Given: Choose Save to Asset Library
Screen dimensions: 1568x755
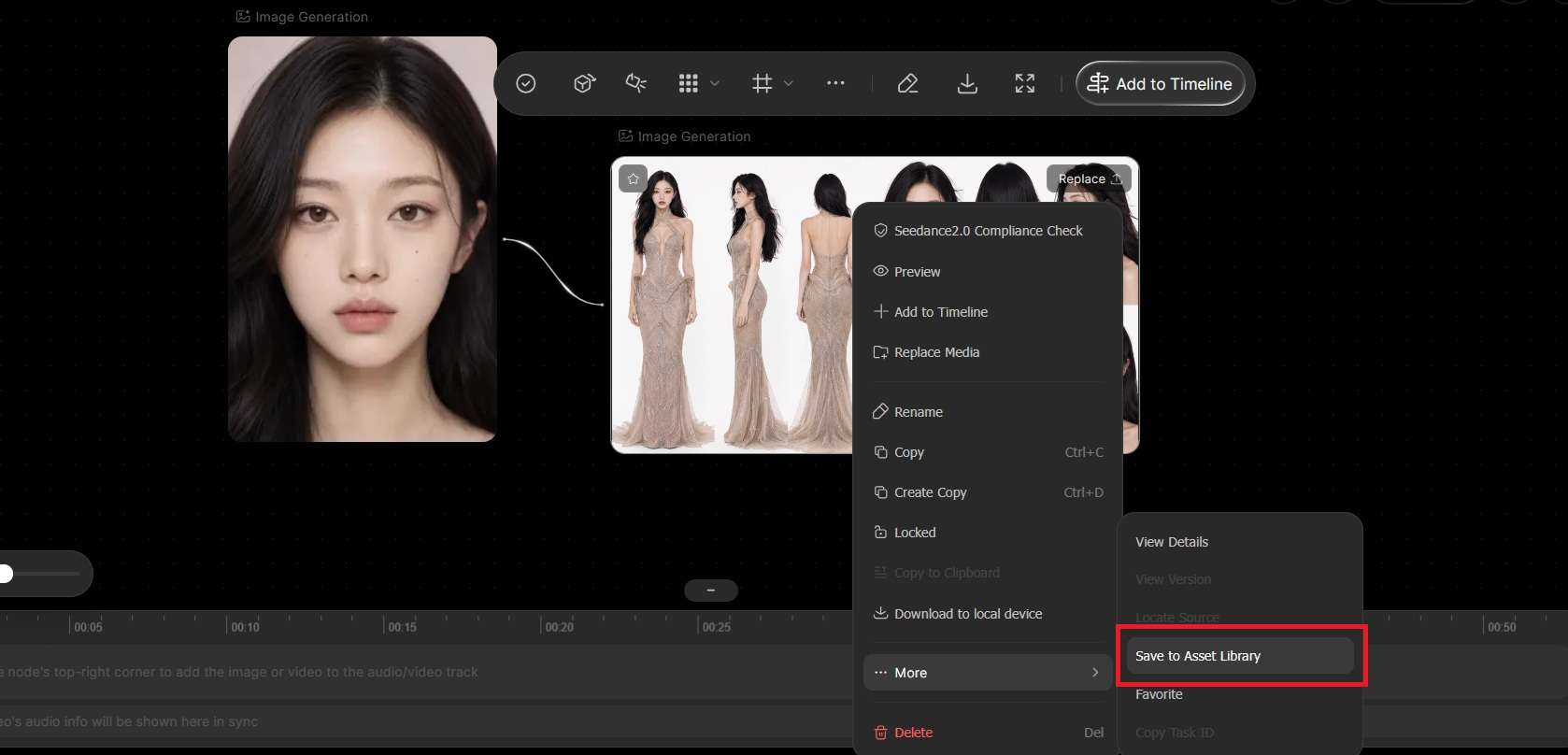Looking at the screenshot, I should tap(1240, 656).
